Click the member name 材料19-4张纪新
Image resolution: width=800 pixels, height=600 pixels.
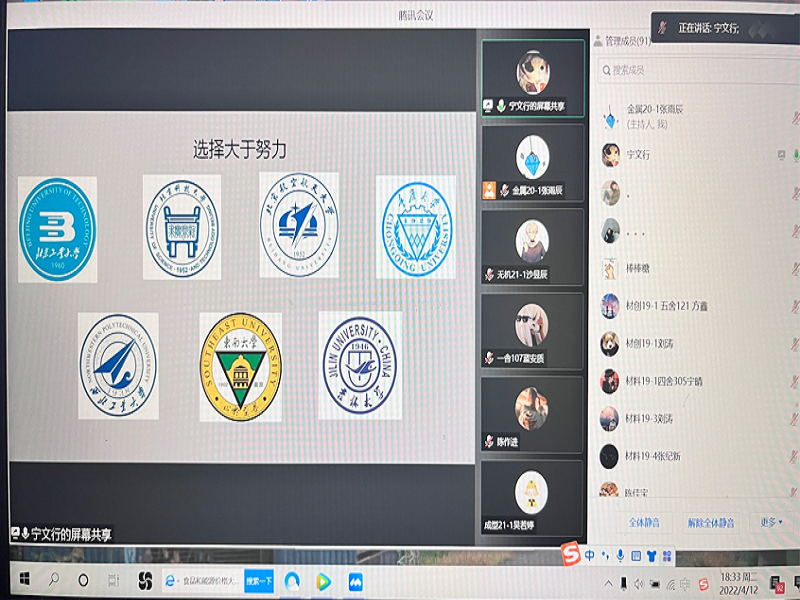[x=653, y=456]
